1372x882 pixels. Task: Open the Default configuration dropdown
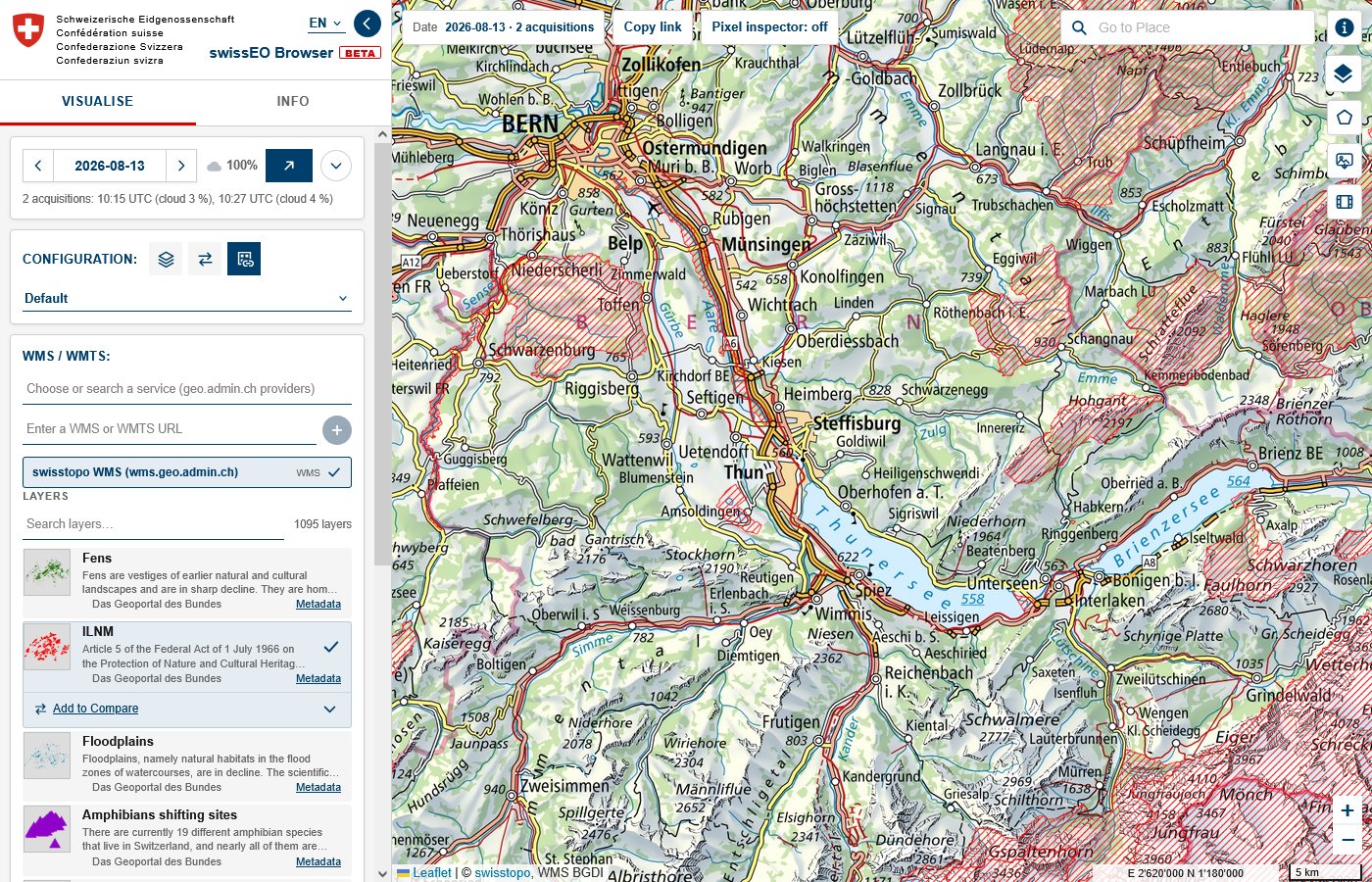coord(186,299)
